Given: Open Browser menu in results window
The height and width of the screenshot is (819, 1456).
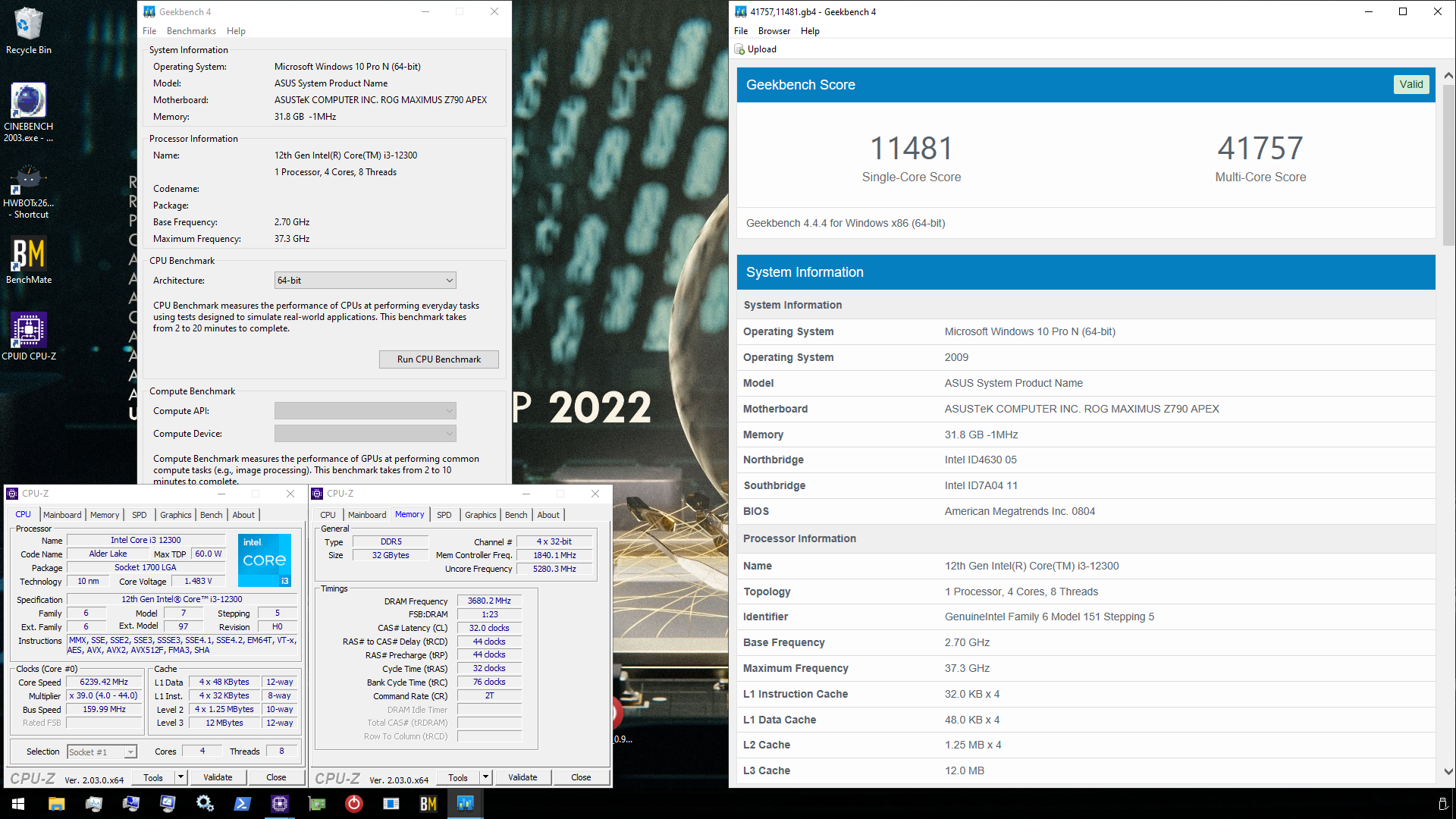Looking at the screenshot, I should tap(773, 31).
